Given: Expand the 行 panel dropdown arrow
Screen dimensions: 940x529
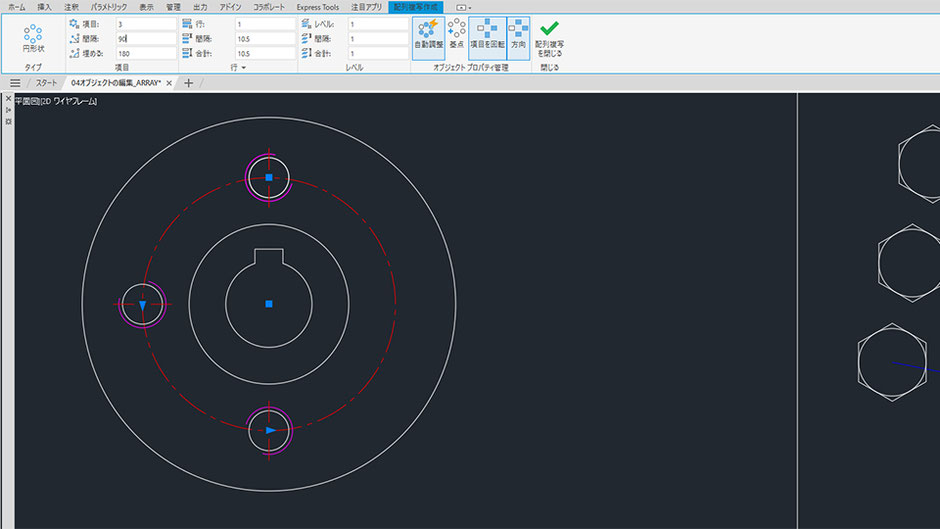Looking at the screenshot, I should coord(243,68).
